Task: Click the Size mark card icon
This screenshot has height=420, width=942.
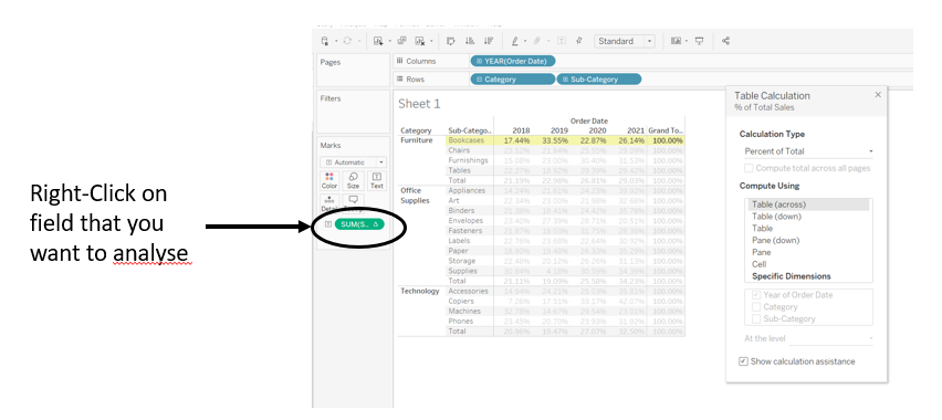Action: click(x=353, y=179)
